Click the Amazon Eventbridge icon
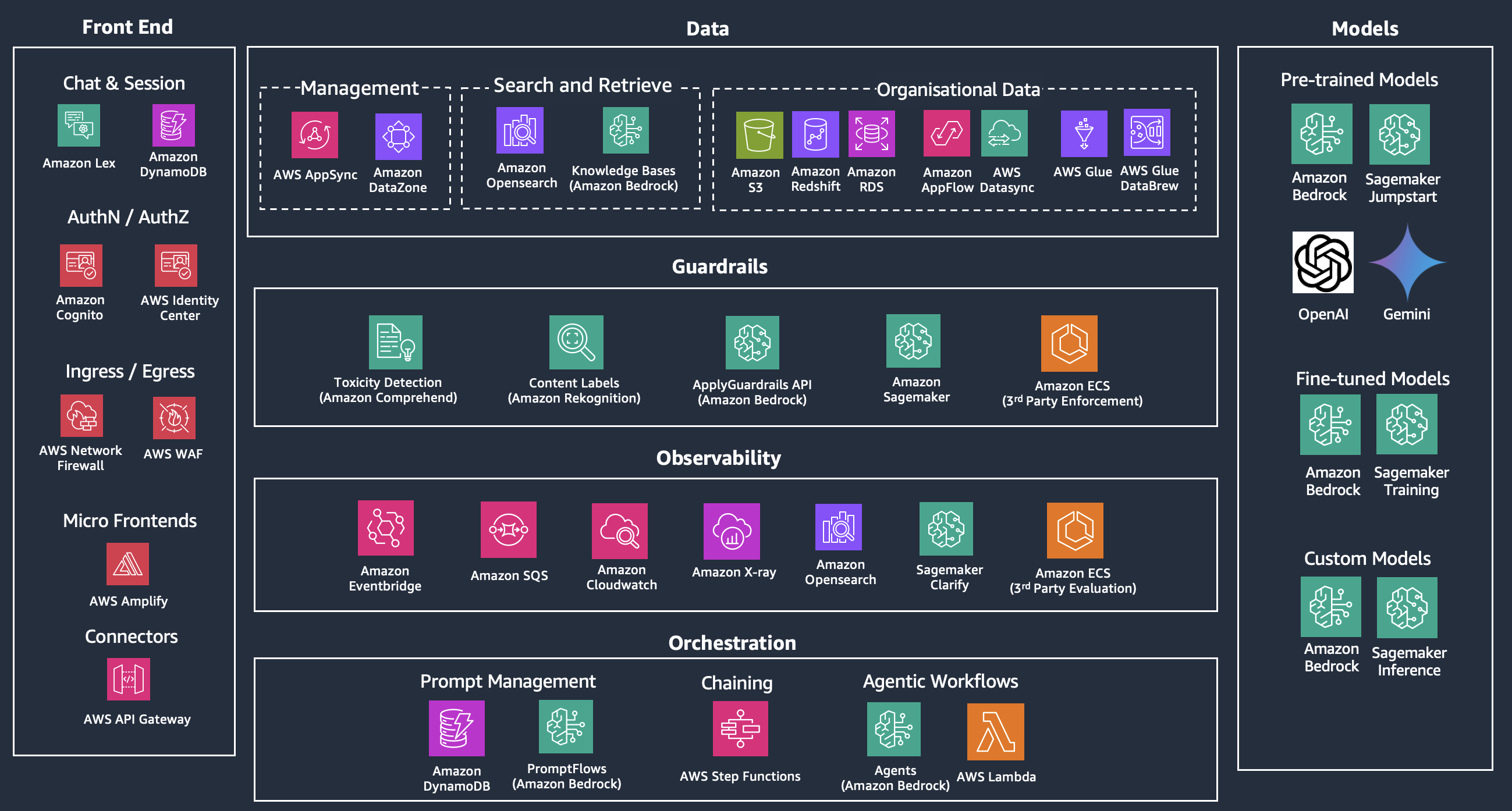 (x=386, y=528)
